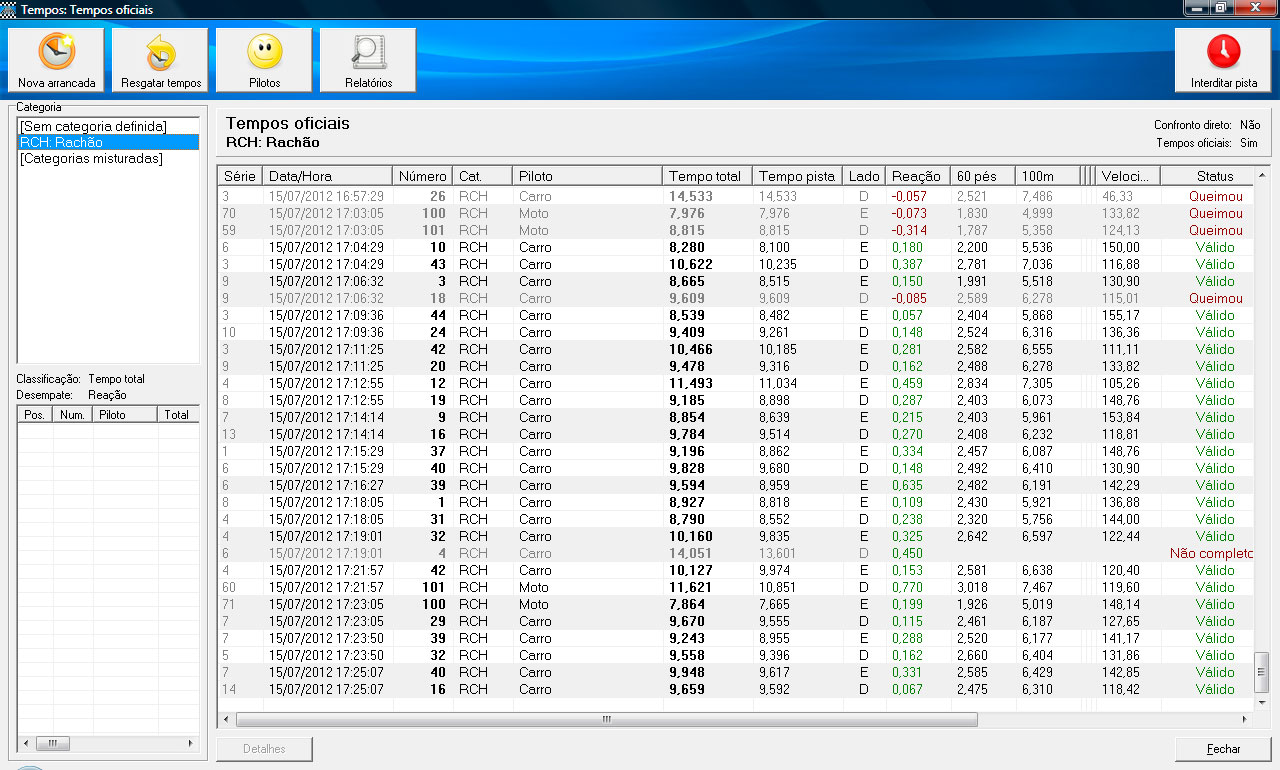Image resolution: width=1280 pixels, height=770 pixels.
Task: Click the Num. header in classification panel
Action: [72, 414]
